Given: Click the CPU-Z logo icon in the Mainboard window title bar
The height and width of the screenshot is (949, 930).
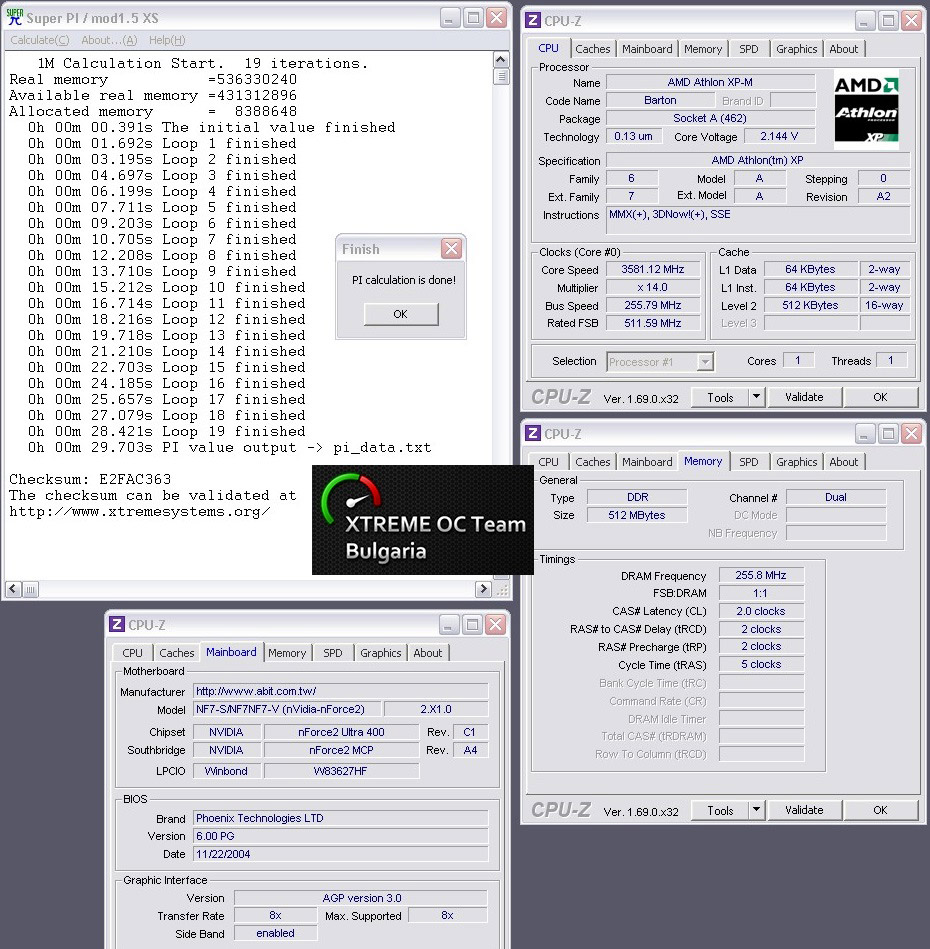Looking at the screenshot, I should tap(117, 624).
